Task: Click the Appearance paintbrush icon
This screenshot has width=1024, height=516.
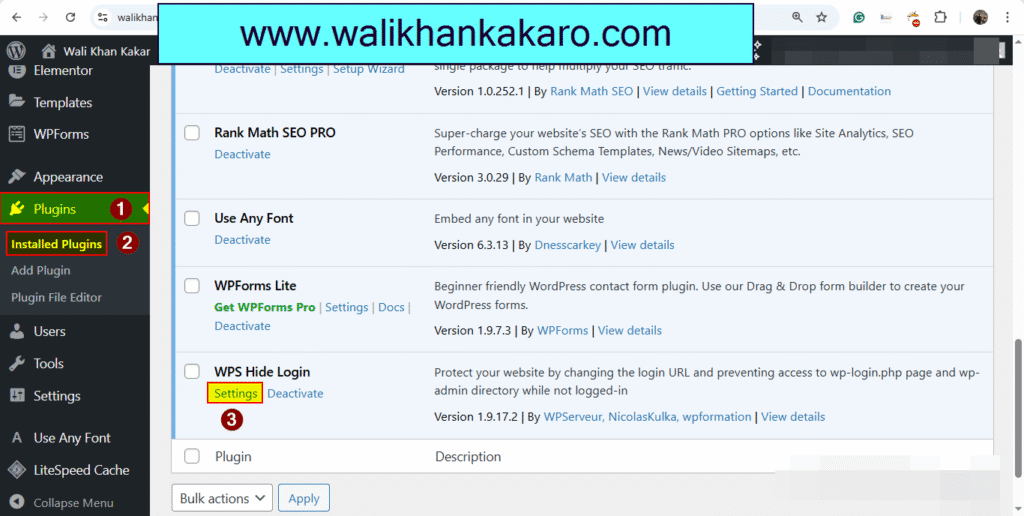Action: [x=17, y=177]
